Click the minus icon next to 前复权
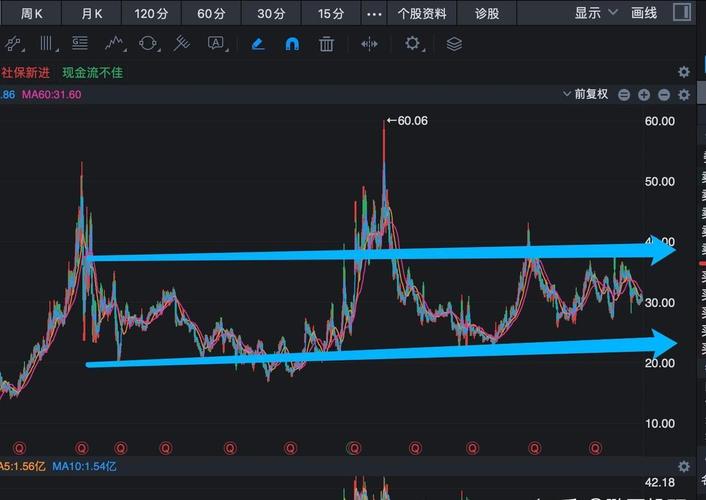This screenshot has height=500, width=706. (624, 95)
